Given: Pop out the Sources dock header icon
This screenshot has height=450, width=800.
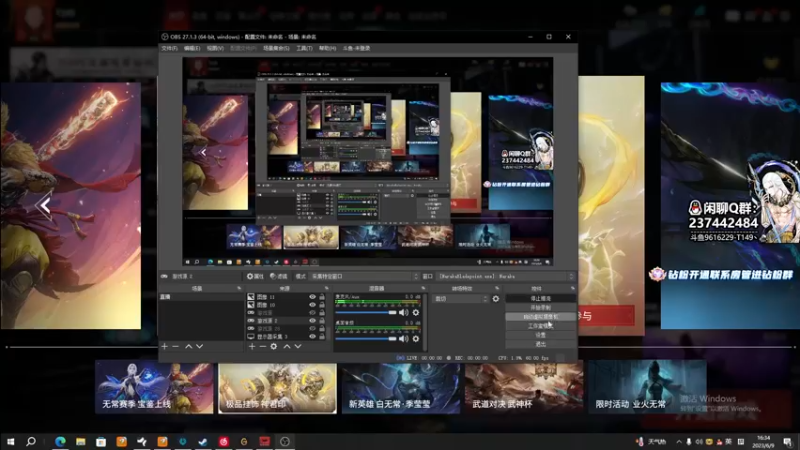Looking at the screenshot, I should [x=327, y=288].
